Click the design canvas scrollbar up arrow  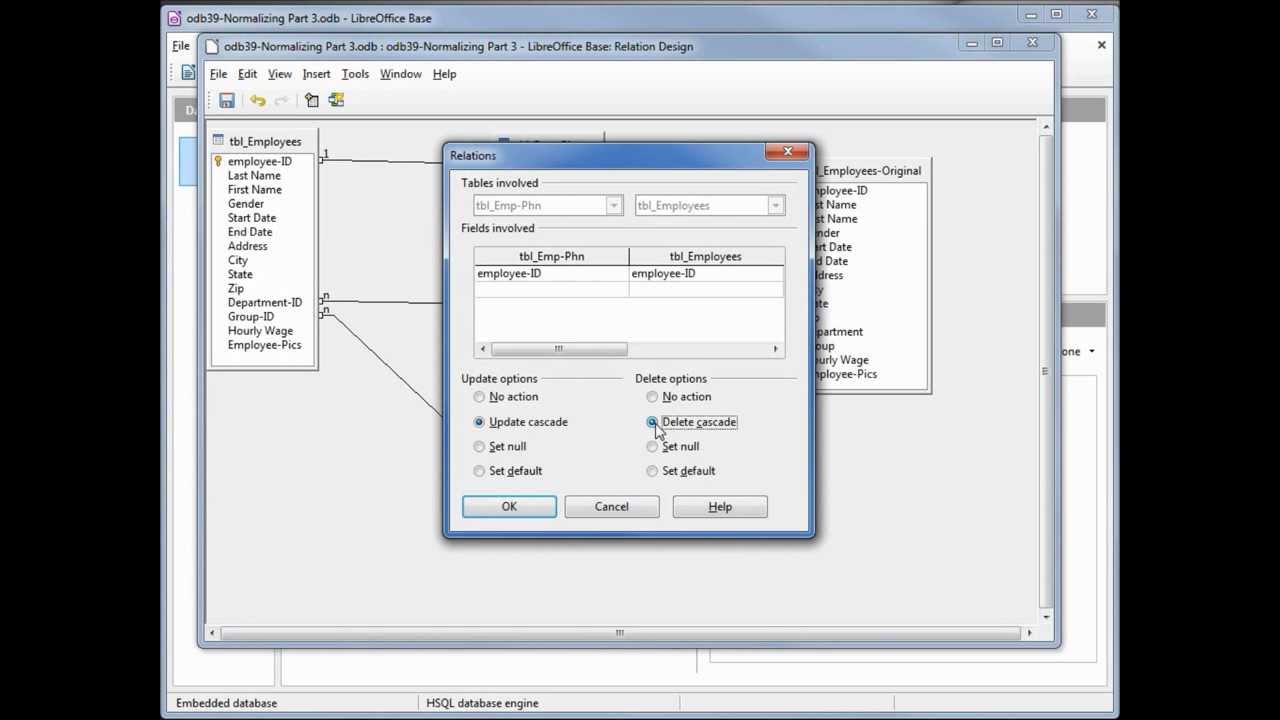click(x=1046, y=128)
